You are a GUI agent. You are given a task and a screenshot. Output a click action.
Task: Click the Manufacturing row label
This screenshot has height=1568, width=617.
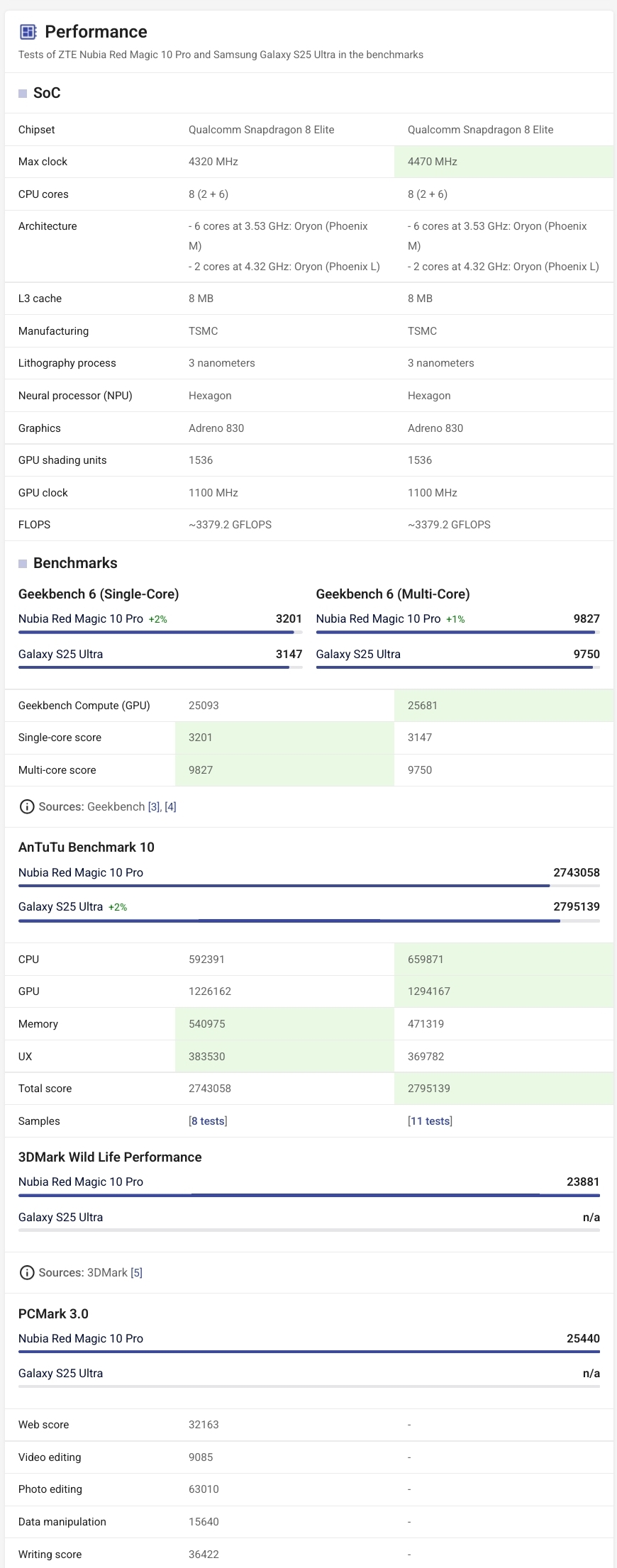pyautogui.click(x=53, y=331)
